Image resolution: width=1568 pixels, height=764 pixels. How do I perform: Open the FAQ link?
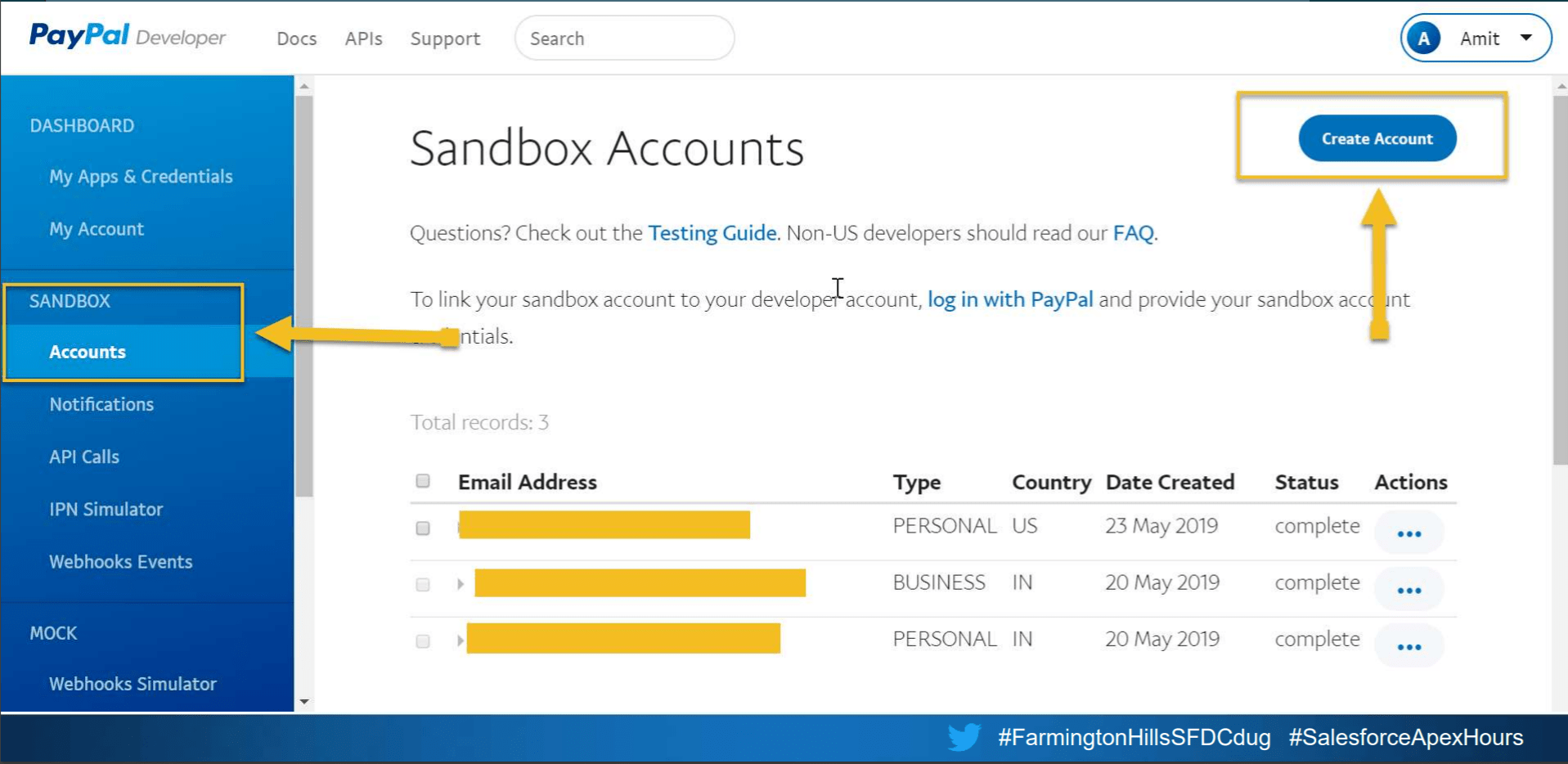pyautogui.click(x=1134, y=233)
